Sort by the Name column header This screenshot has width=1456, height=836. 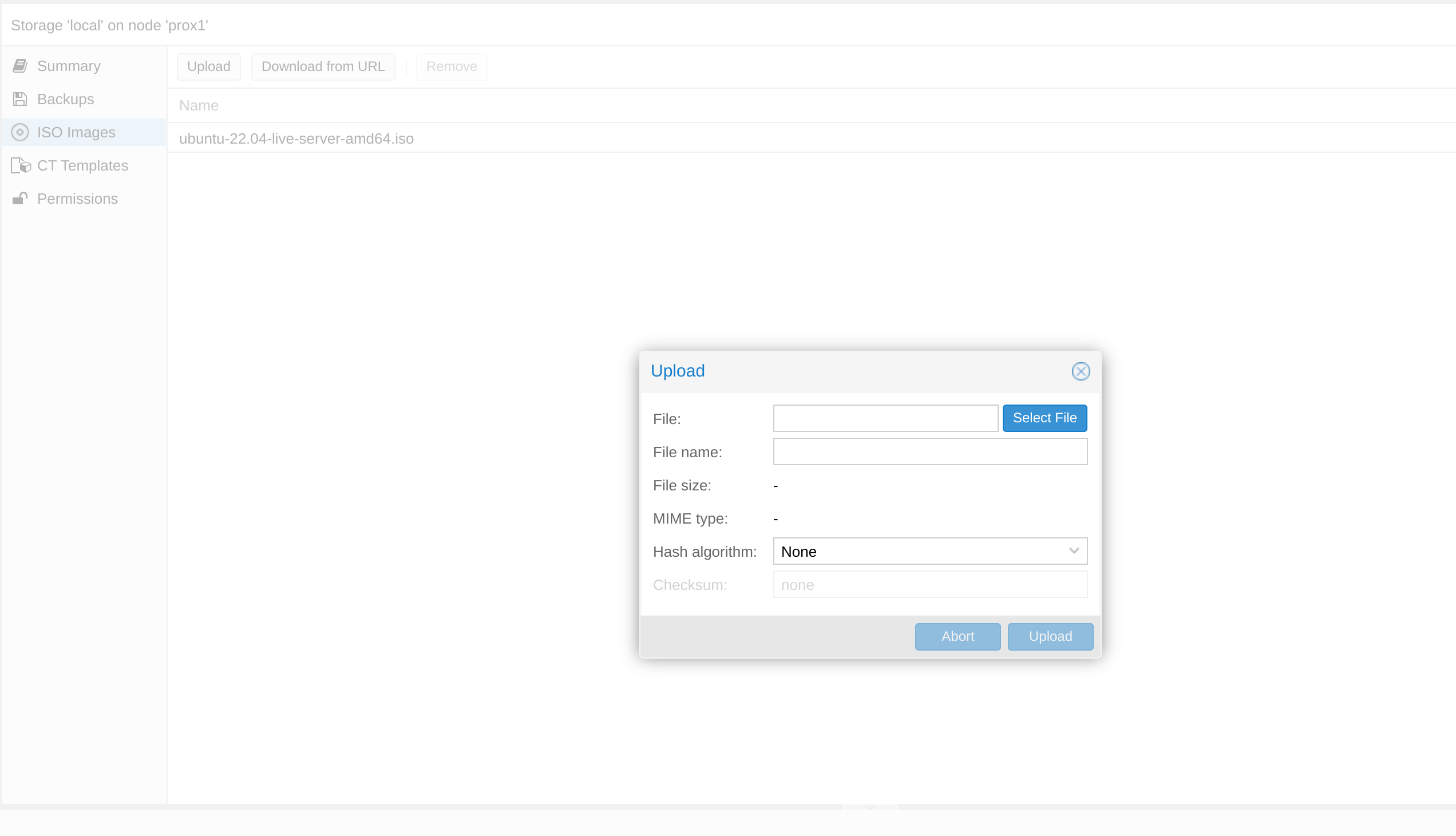click(x=199, y=106)
